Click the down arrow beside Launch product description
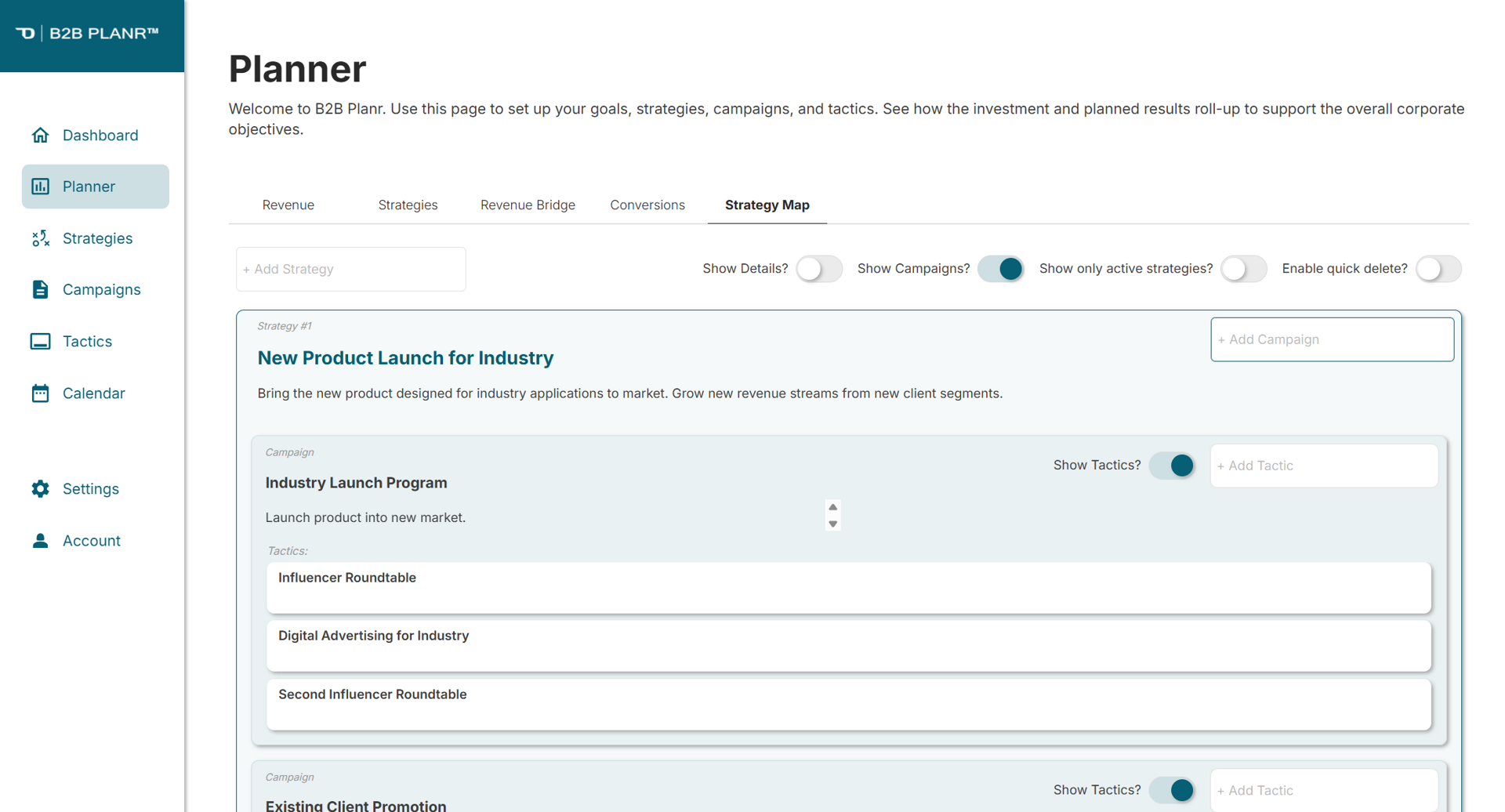This screenshot has width=1505, height=812. [x=832, y=524]
